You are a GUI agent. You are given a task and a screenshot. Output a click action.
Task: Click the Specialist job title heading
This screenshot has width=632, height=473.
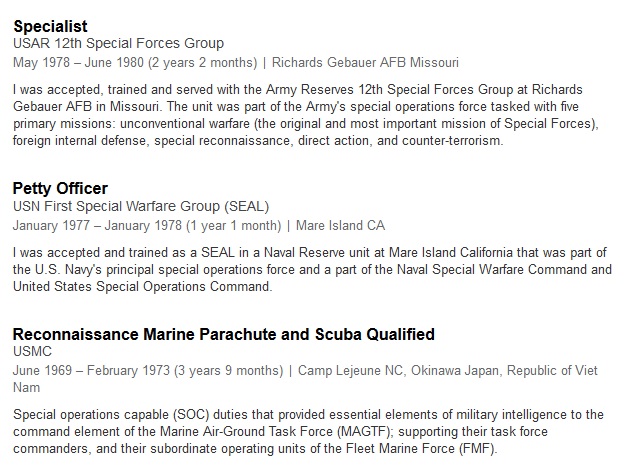tap(50, 27)
